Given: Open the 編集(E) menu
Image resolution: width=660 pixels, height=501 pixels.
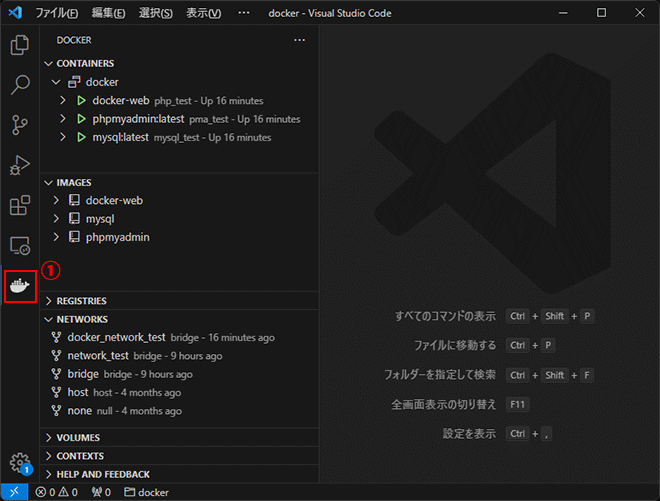Looking at the screenshot, I should click(x=108, y=13).
